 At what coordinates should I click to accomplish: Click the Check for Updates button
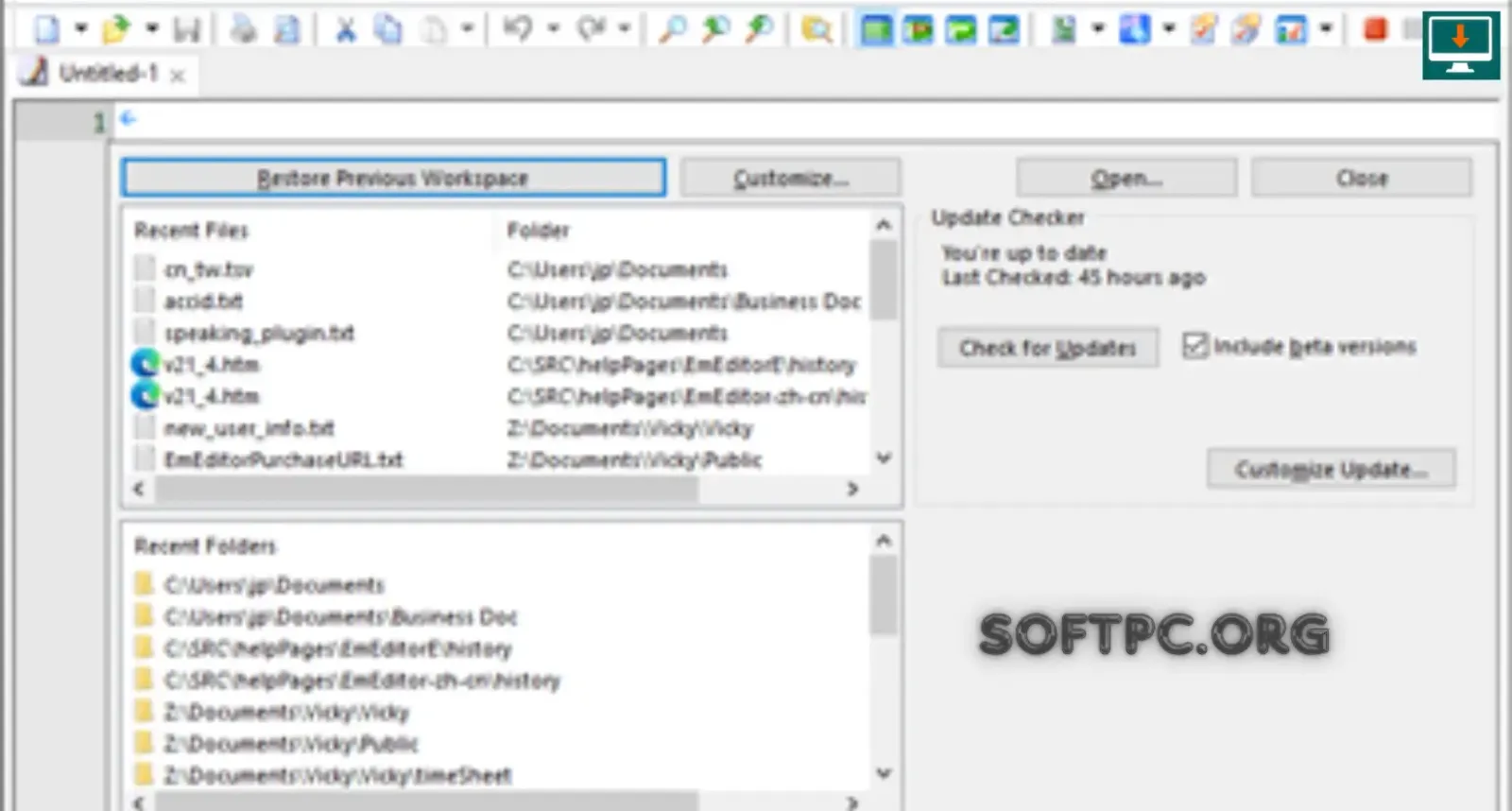coord(1048,348)
